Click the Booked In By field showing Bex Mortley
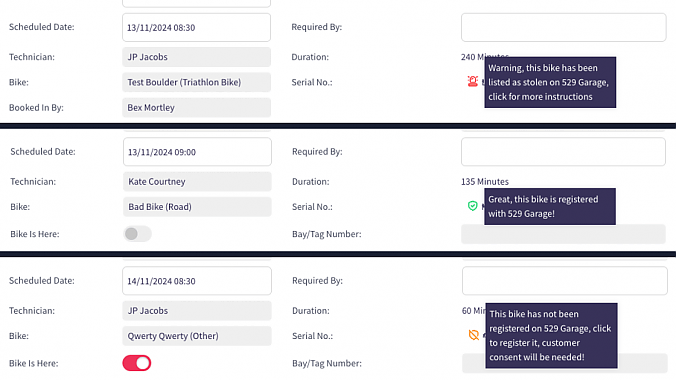The height and width of the screenshot is (380, 676). [x=197, y=107]
